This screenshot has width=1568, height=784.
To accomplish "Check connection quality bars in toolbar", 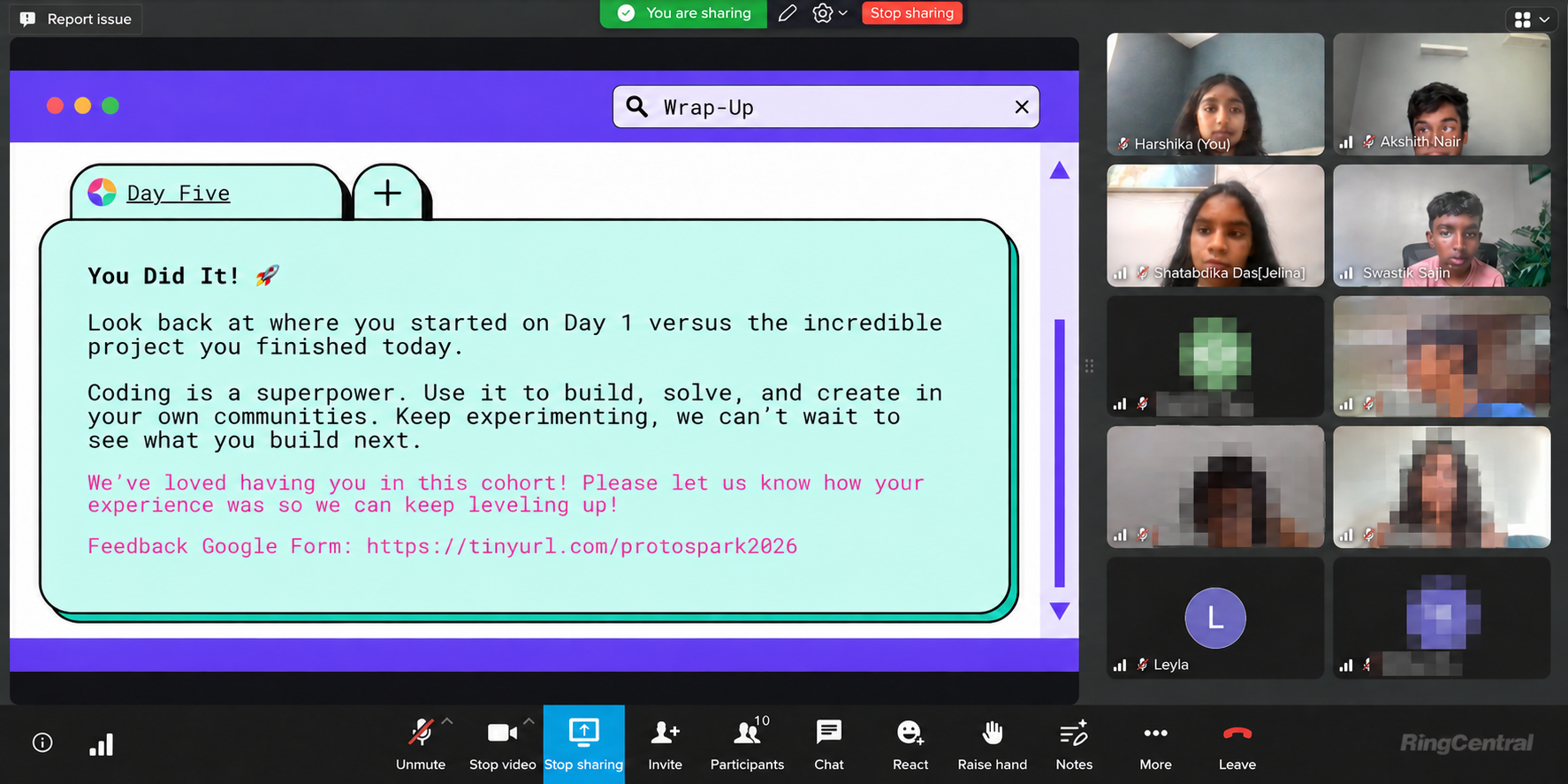I will click(x=101, y=744).
